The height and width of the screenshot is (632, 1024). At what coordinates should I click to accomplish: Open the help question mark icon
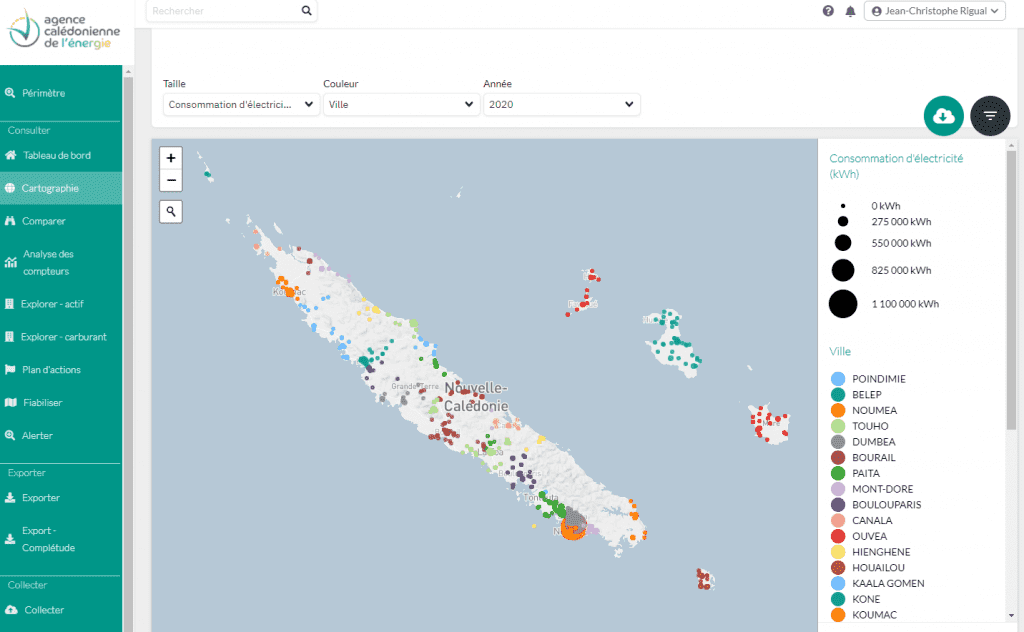[828, 11]
